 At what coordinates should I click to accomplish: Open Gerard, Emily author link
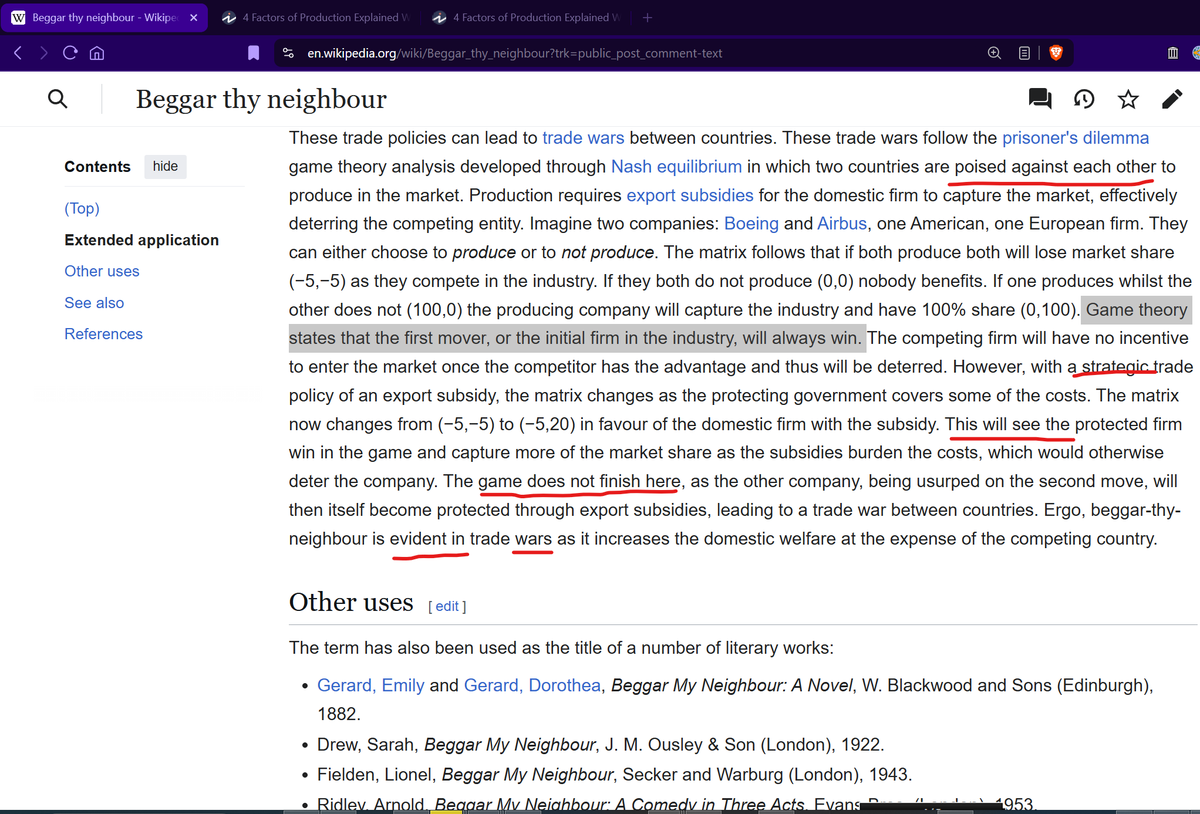[x=371, y=685]
